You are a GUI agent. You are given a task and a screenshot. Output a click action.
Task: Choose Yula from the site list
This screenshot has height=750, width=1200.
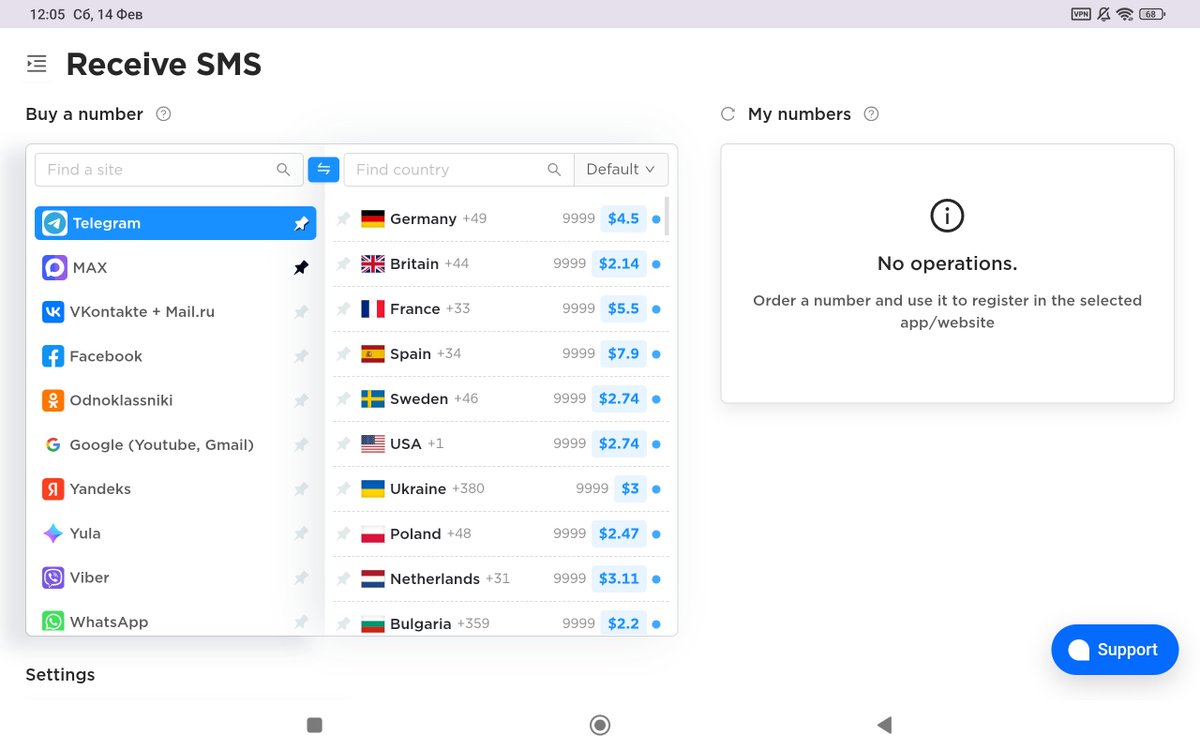[x=175, y=533]
